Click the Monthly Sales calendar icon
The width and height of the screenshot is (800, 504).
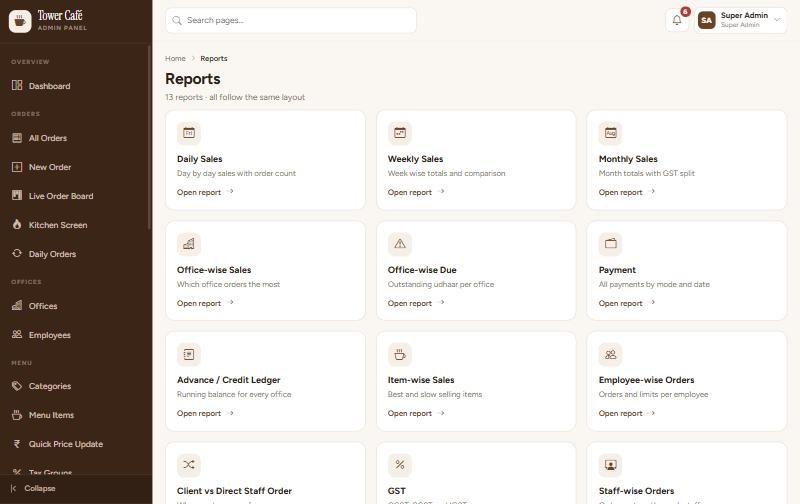click(610, 133)
